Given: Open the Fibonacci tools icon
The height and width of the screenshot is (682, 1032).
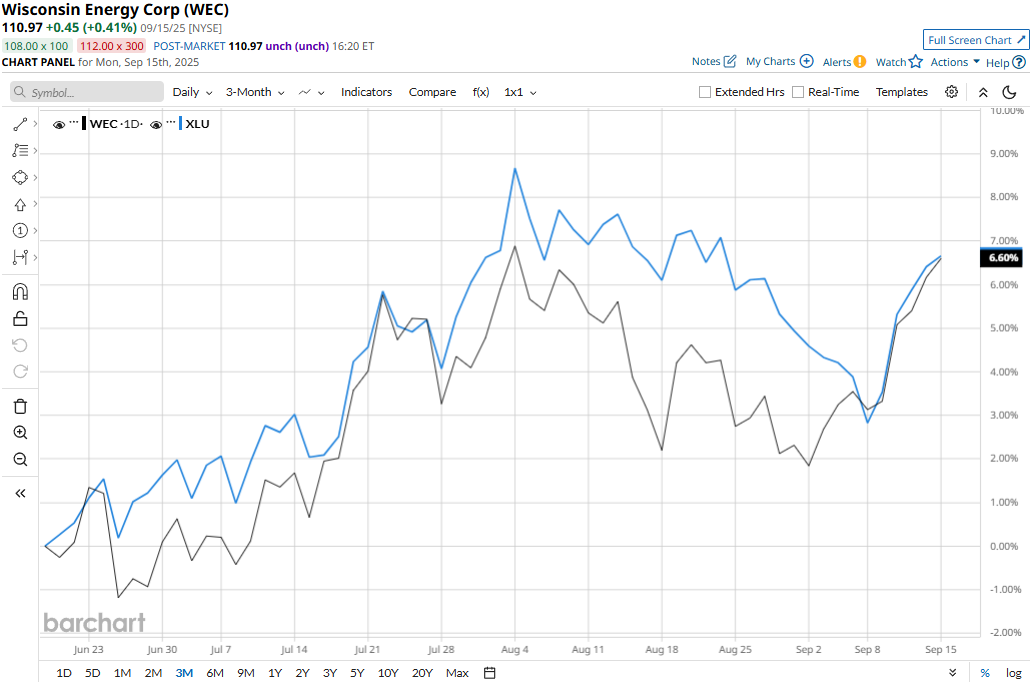Looking at the screenshot, I should click(20, 151).
